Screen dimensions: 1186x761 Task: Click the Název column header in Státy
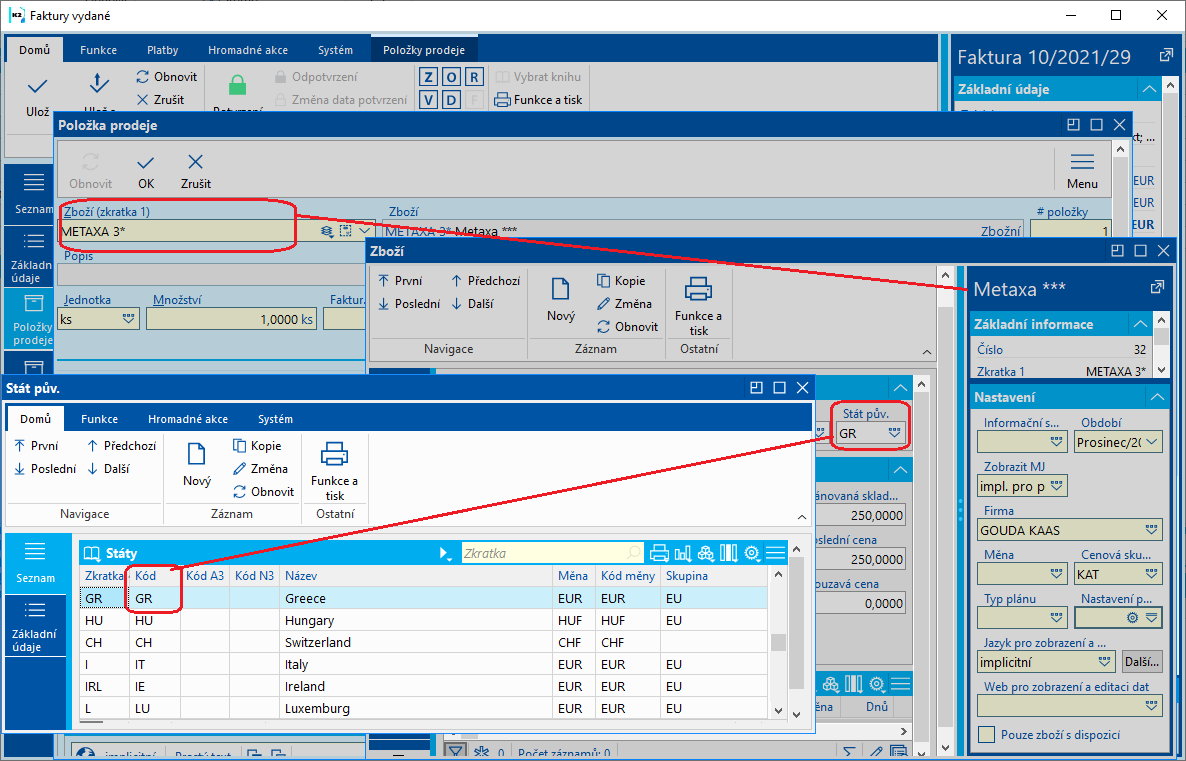click(x=415, y=576)
